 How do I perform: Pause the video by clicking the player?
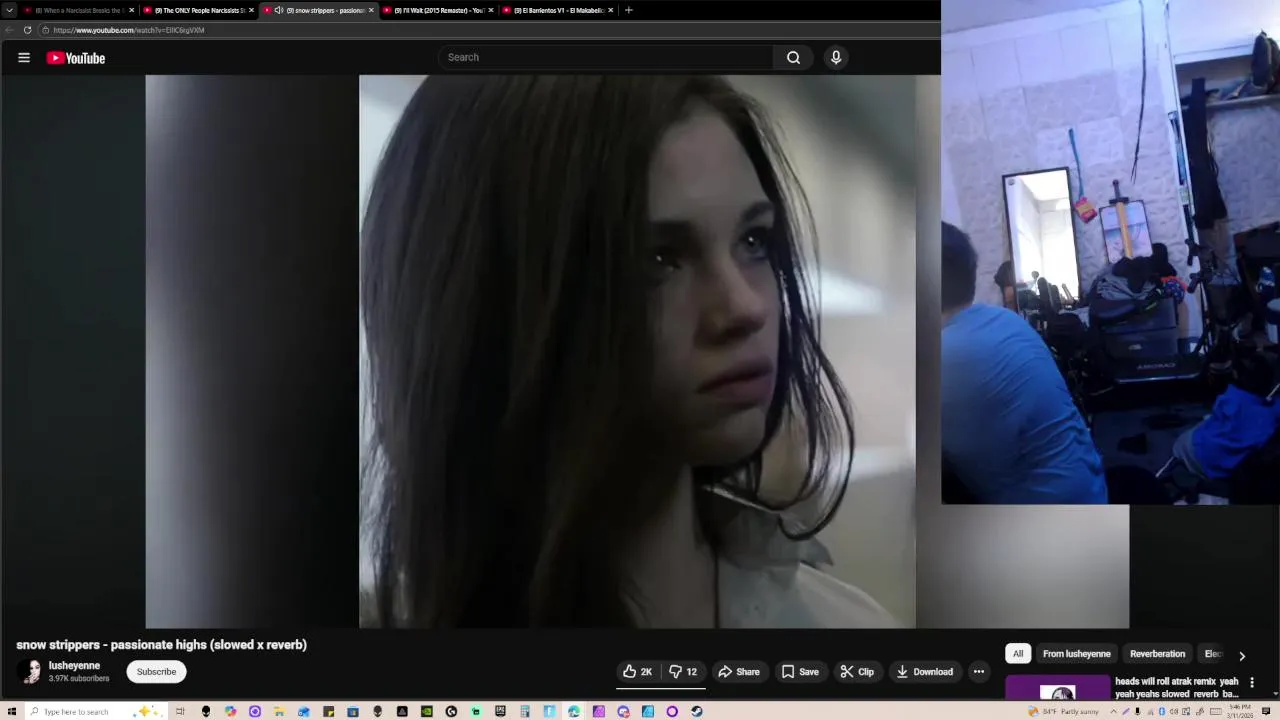(x=637, y=351)
